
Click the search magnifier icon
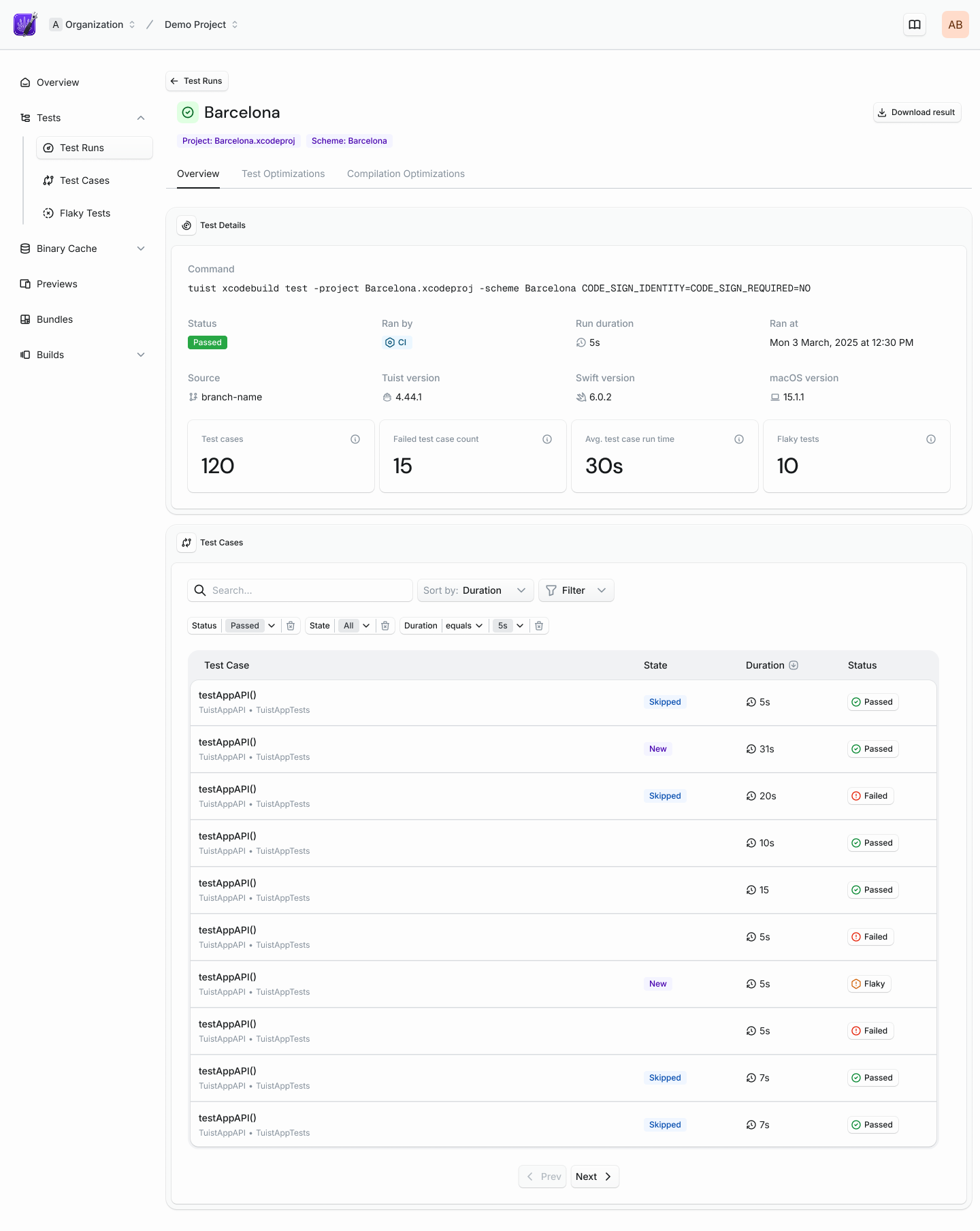tap(200, 590)
